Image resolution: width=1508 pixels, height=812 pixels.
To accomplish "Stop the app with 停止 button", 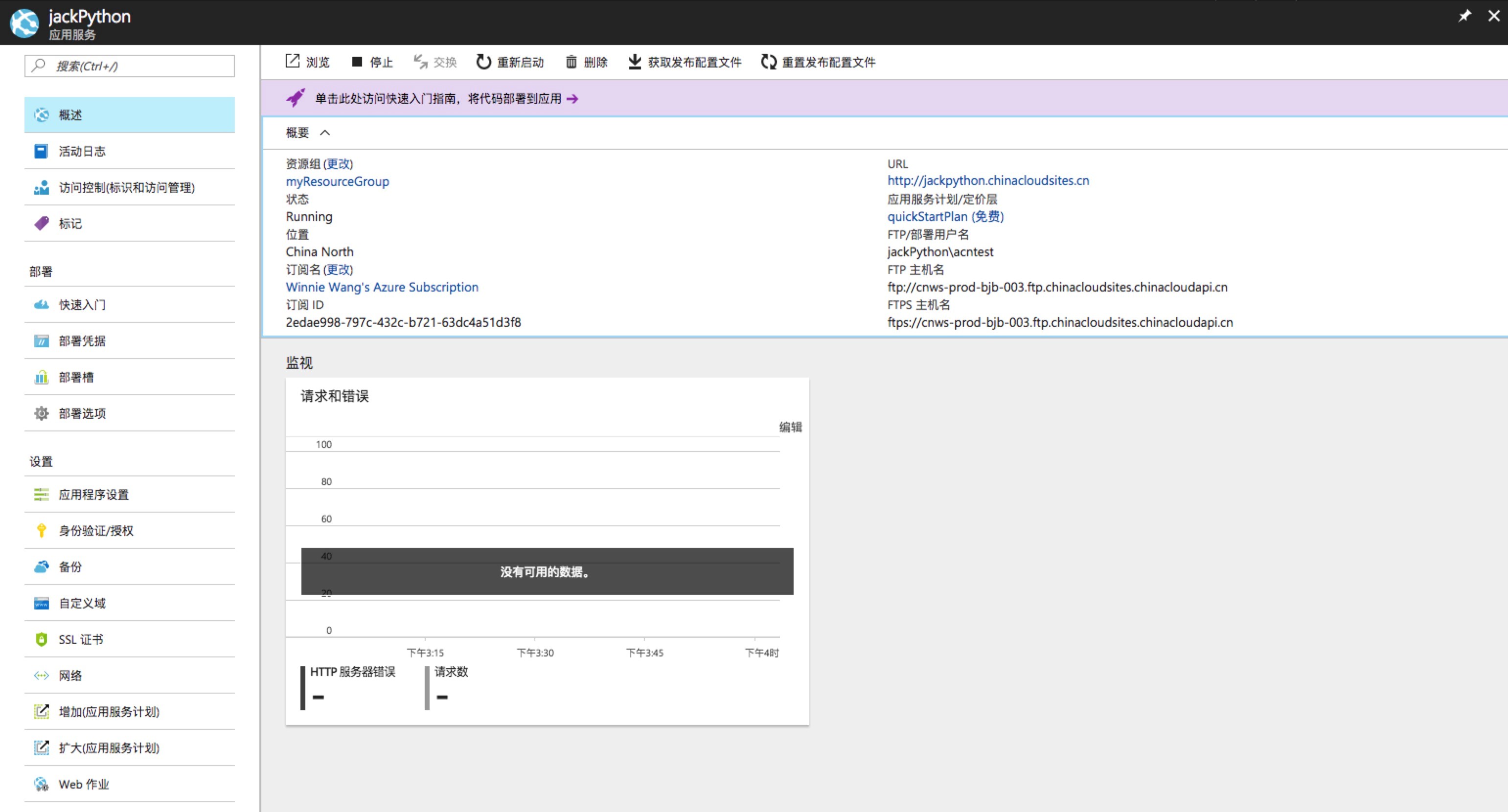I will (372, 62).
